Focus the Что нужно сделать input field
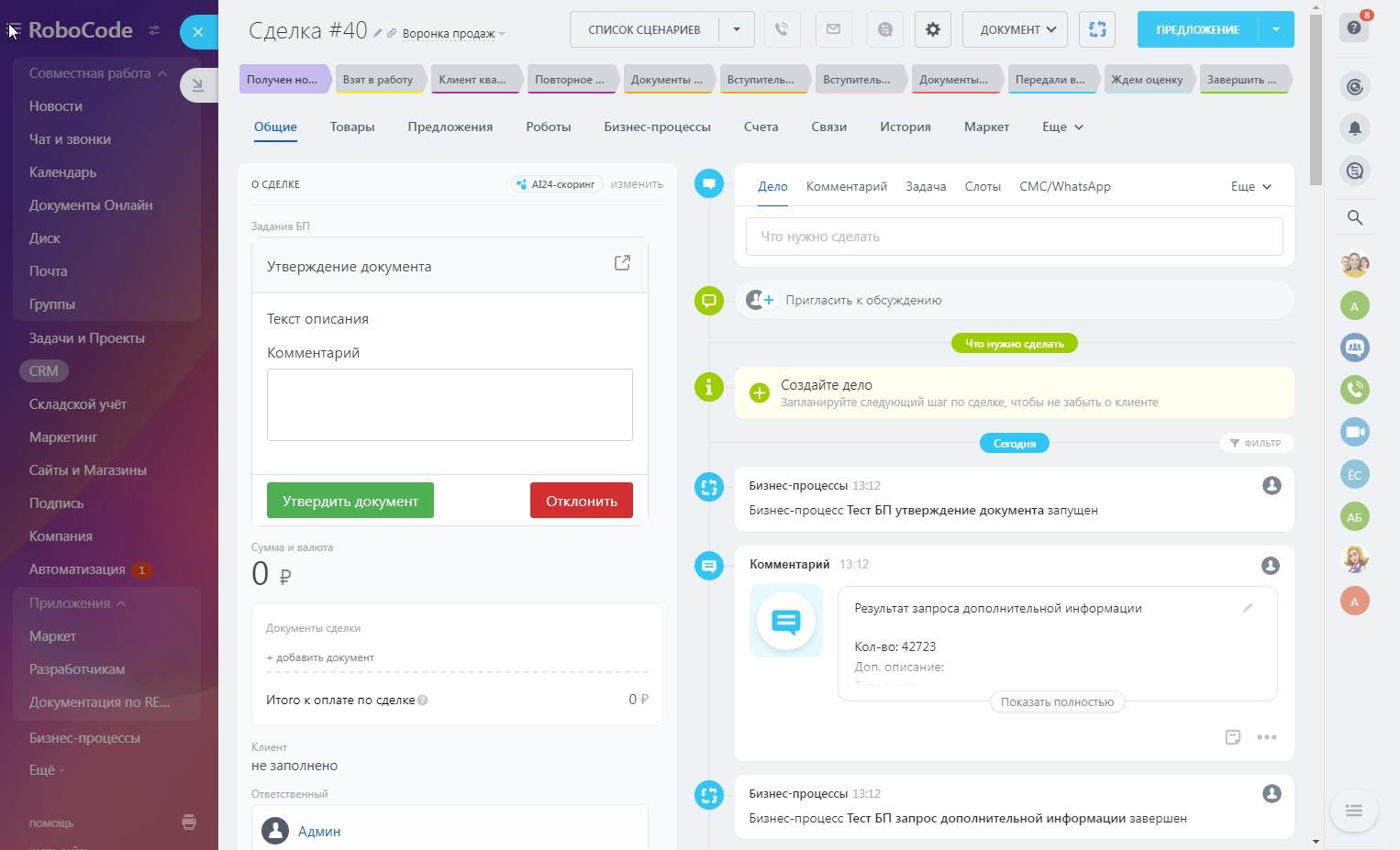Viewport: 1400px width, 850px height. point(1015,237)
